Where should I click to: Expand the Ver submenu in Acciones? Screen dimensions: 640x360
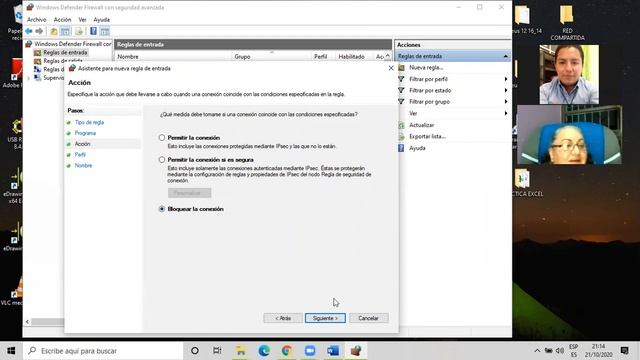(506, 113)
